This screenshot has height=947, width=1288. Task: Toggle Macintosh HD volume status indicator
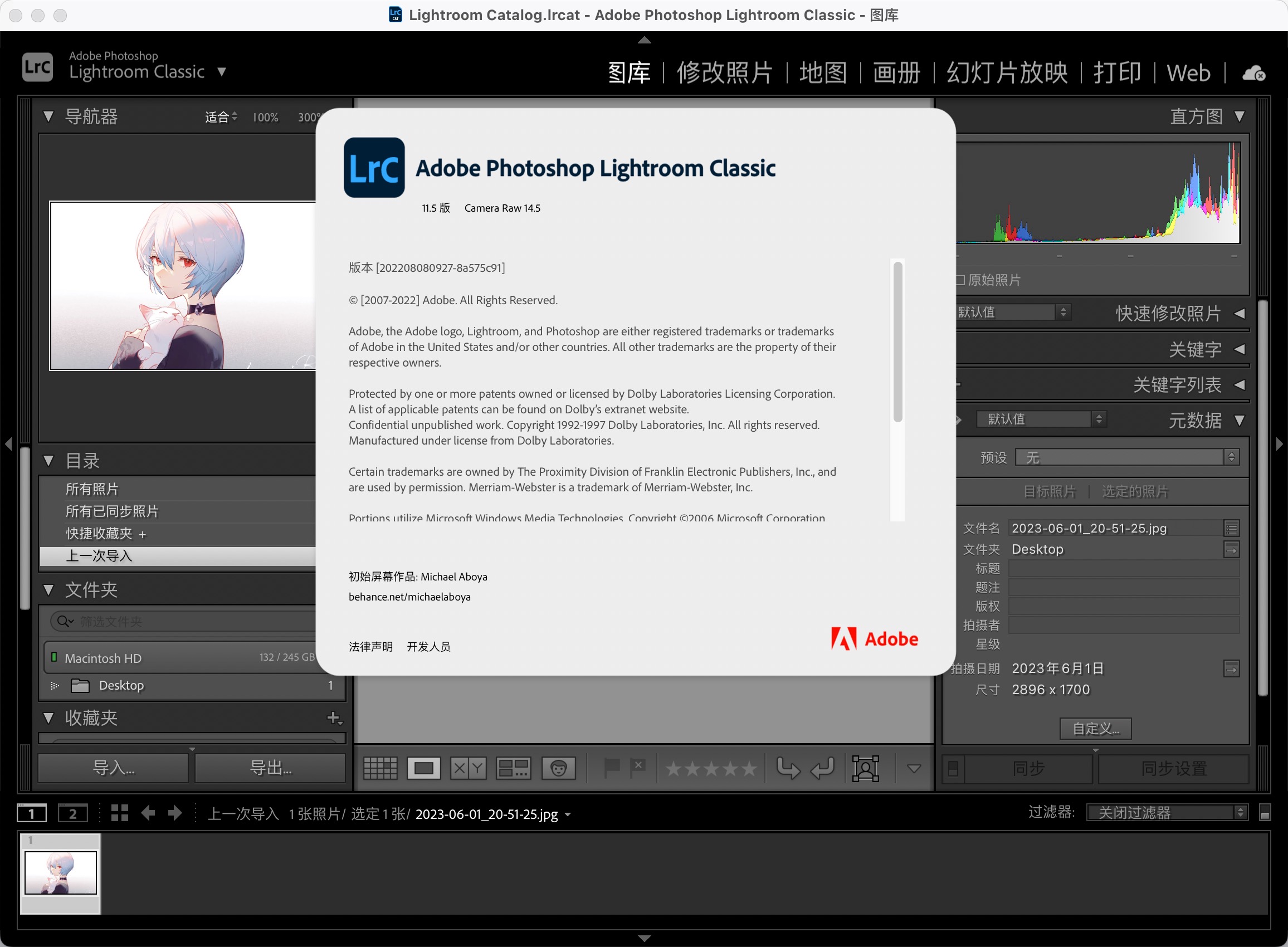pyautogui.click(x=54, y=657)
